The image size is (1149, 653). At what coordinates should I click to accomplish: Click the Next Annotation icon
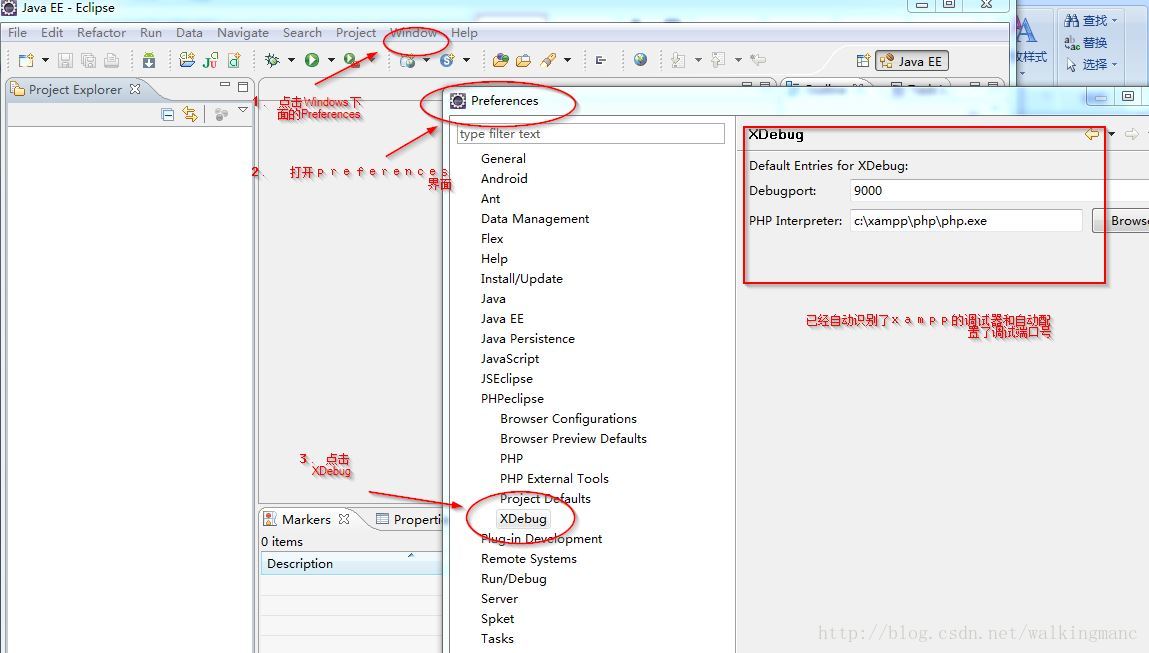tap(679, 60)
